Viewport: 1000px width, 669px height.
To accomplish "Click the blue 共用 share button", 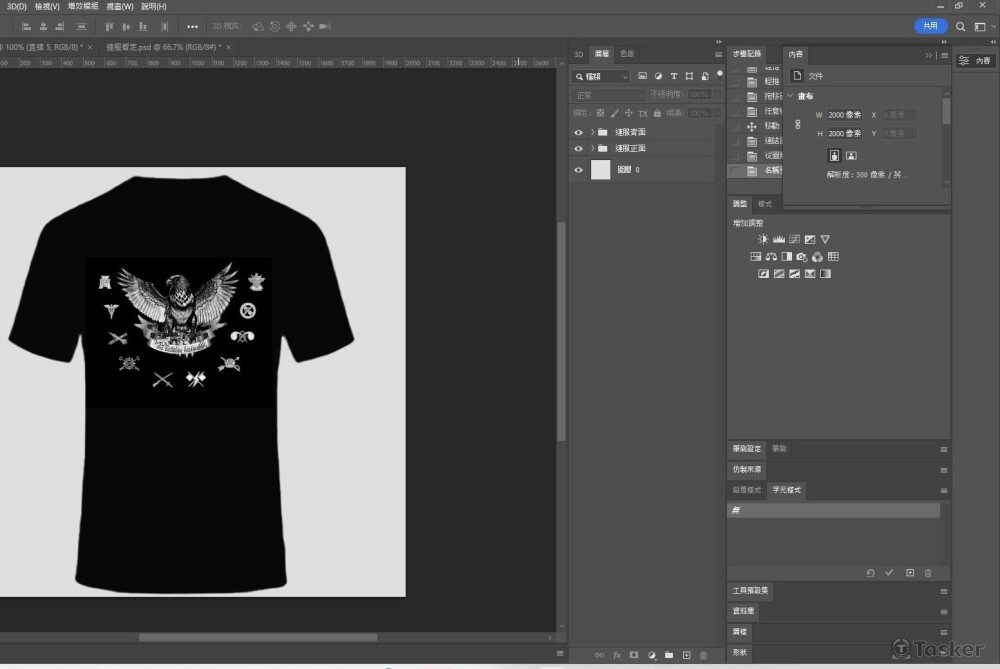I will 930,26.
